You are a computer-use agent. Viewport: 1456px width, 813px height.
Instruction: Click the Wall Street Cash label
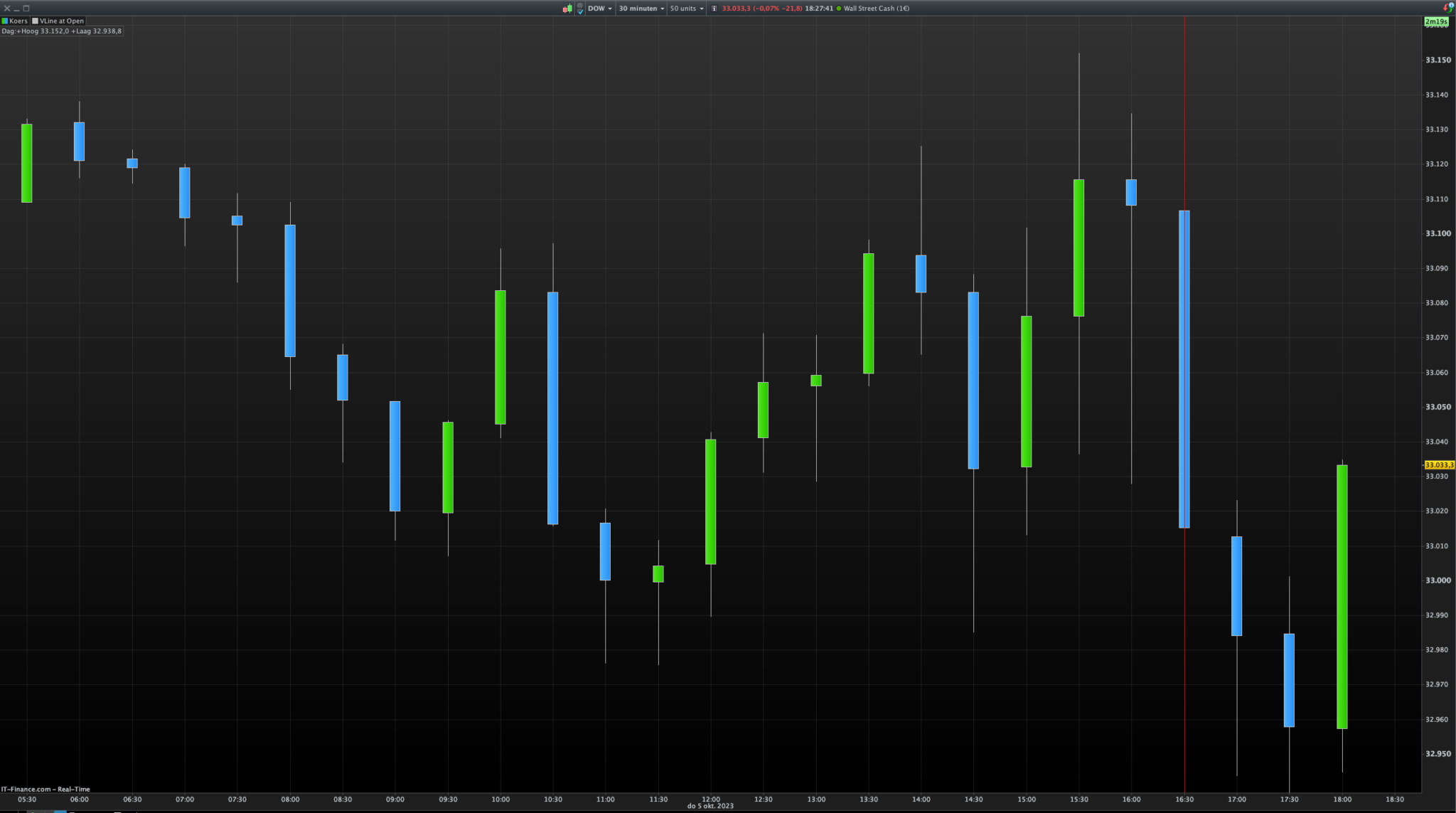pos(876,9)
